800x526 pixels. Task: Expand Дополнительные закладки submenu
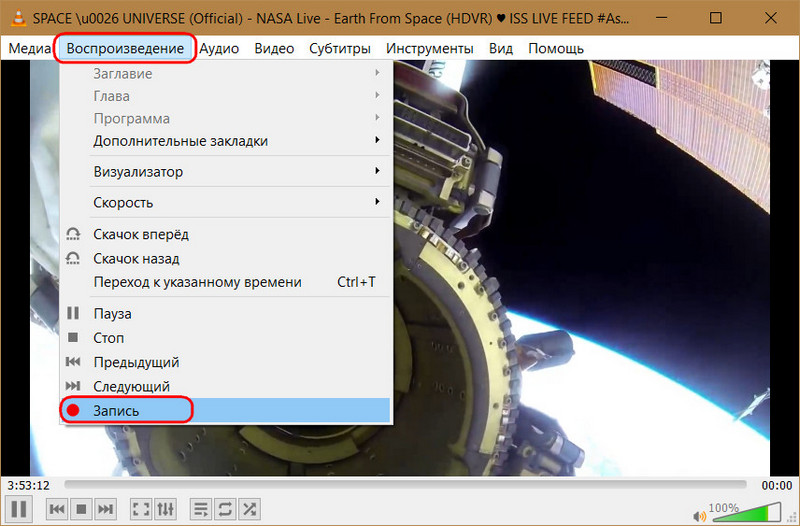(x=225, y=141)
